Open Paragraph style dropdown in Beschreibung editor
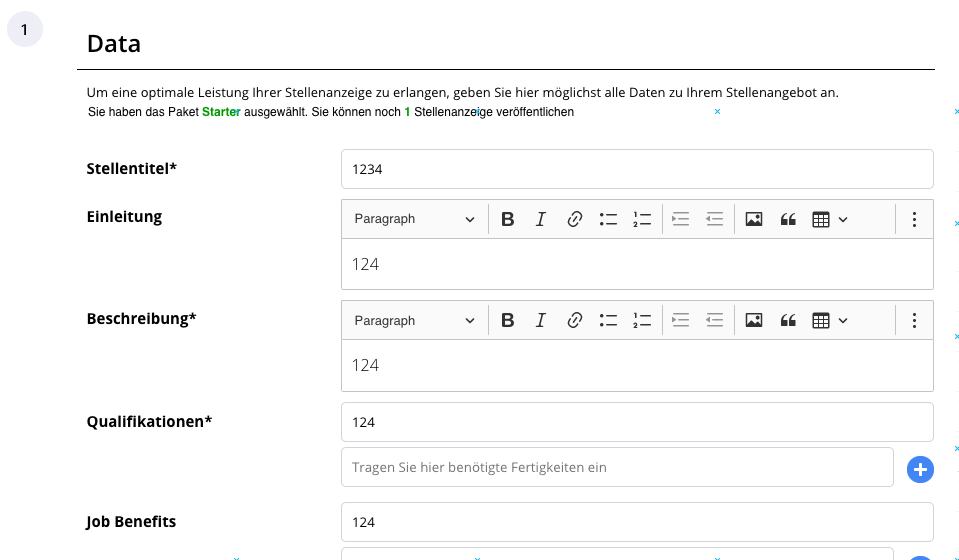The image size is (959, 560). [x=414, y=320]
